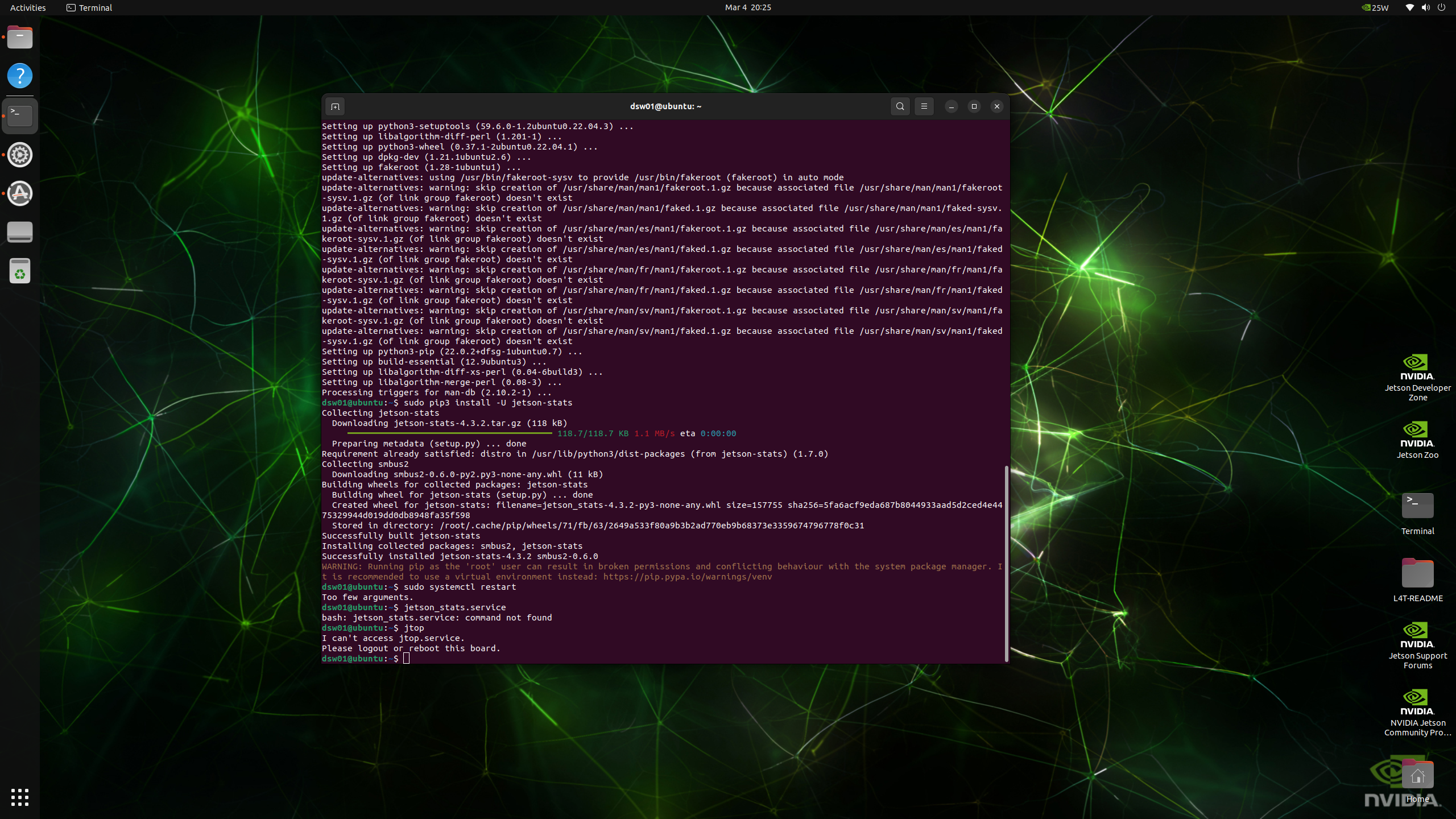The height and width of the screenshot is (819, 1456).
Task: Launch Software Updater from dock
Action: click(x=20, y=193)
